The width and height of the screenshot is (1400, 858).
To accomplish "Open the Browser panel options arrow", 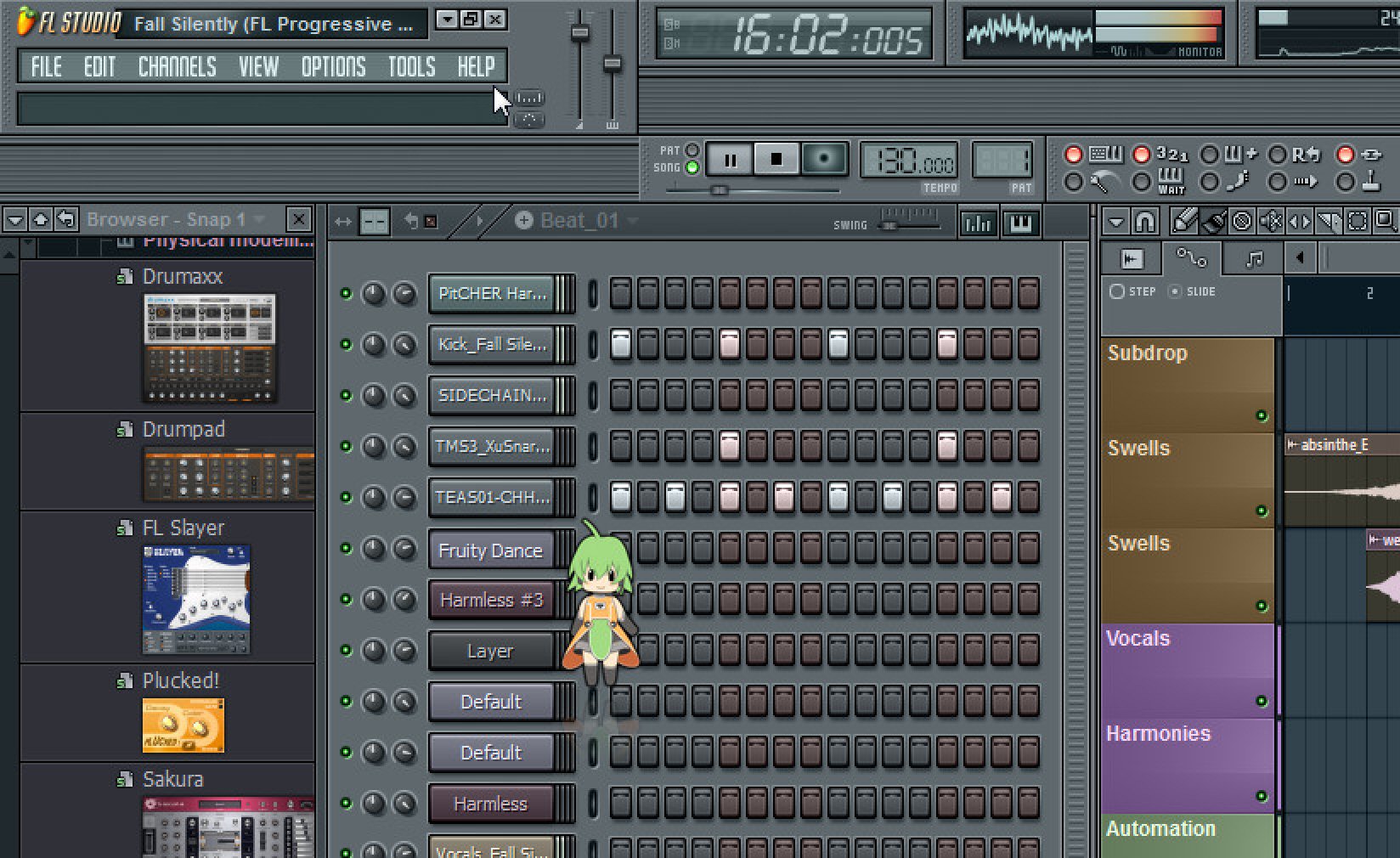I will [14, 220].
